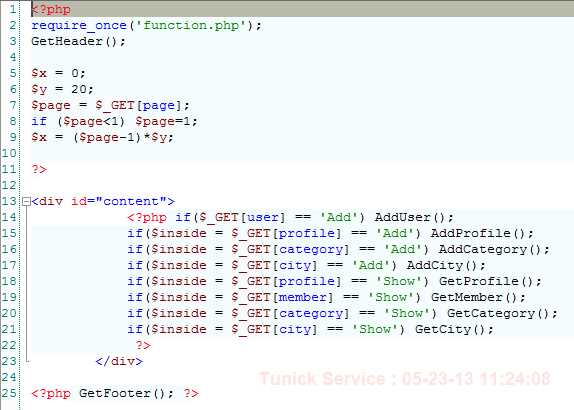Click the opening <?php tag on line 1
Image resolution: width=574 pixels, height=410 pixels.
[51, 10]
